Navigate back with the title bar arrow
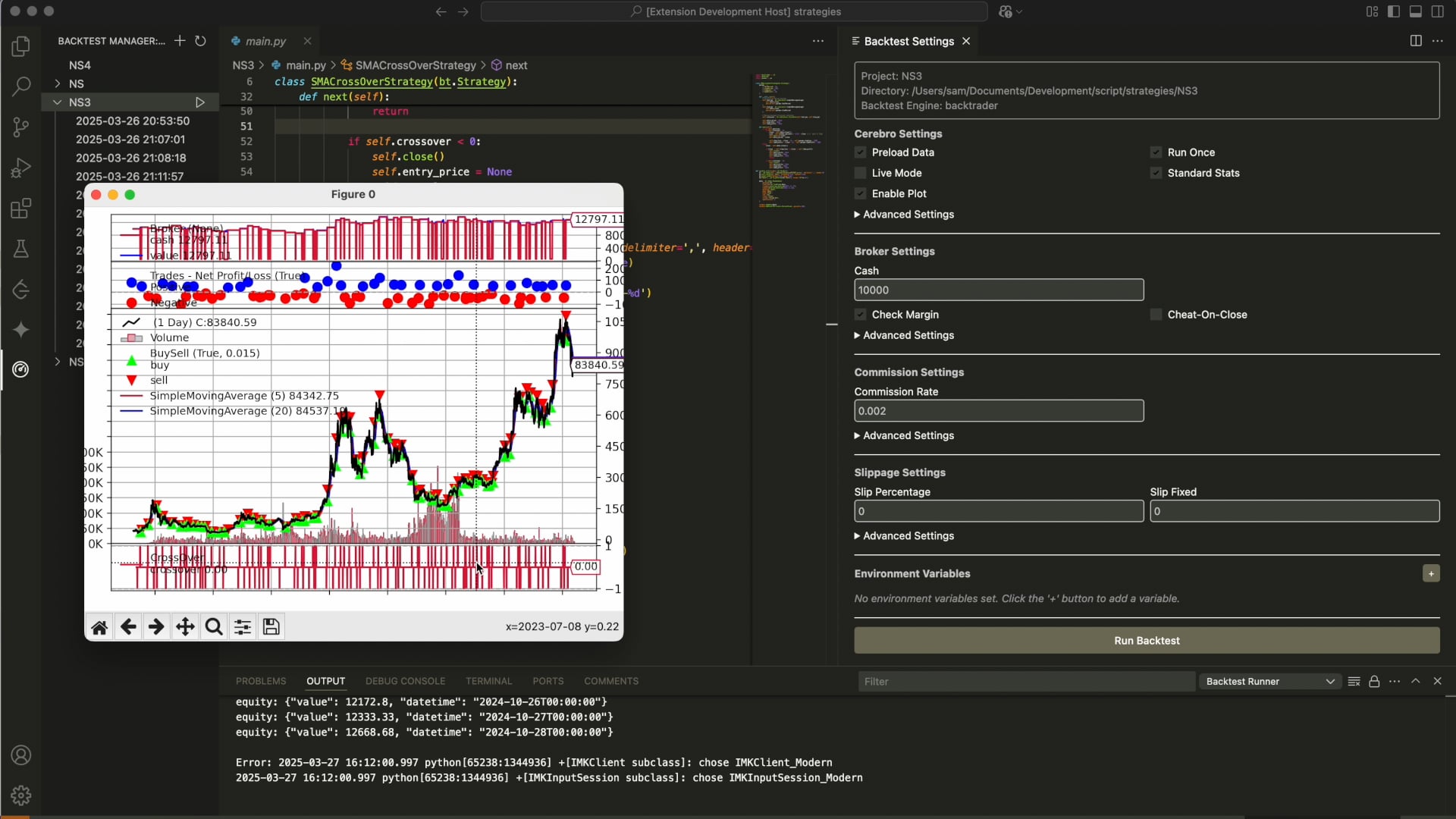 click(441, 11)
